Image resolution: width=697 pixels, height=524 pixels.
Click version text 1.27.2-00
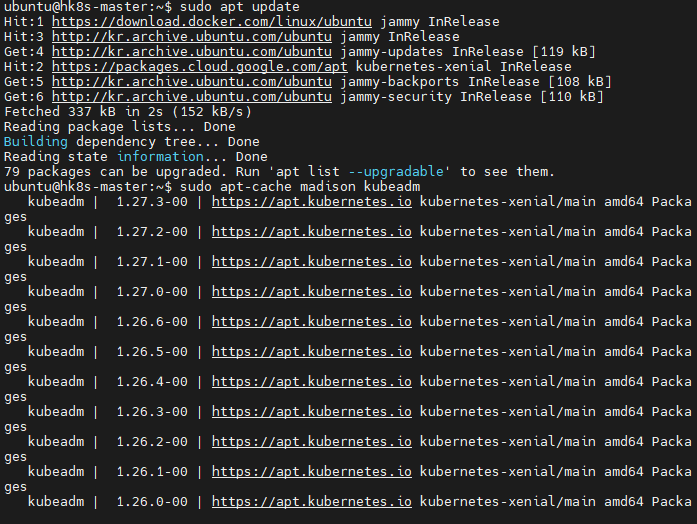pyautogui.click(x=152, y=232)
